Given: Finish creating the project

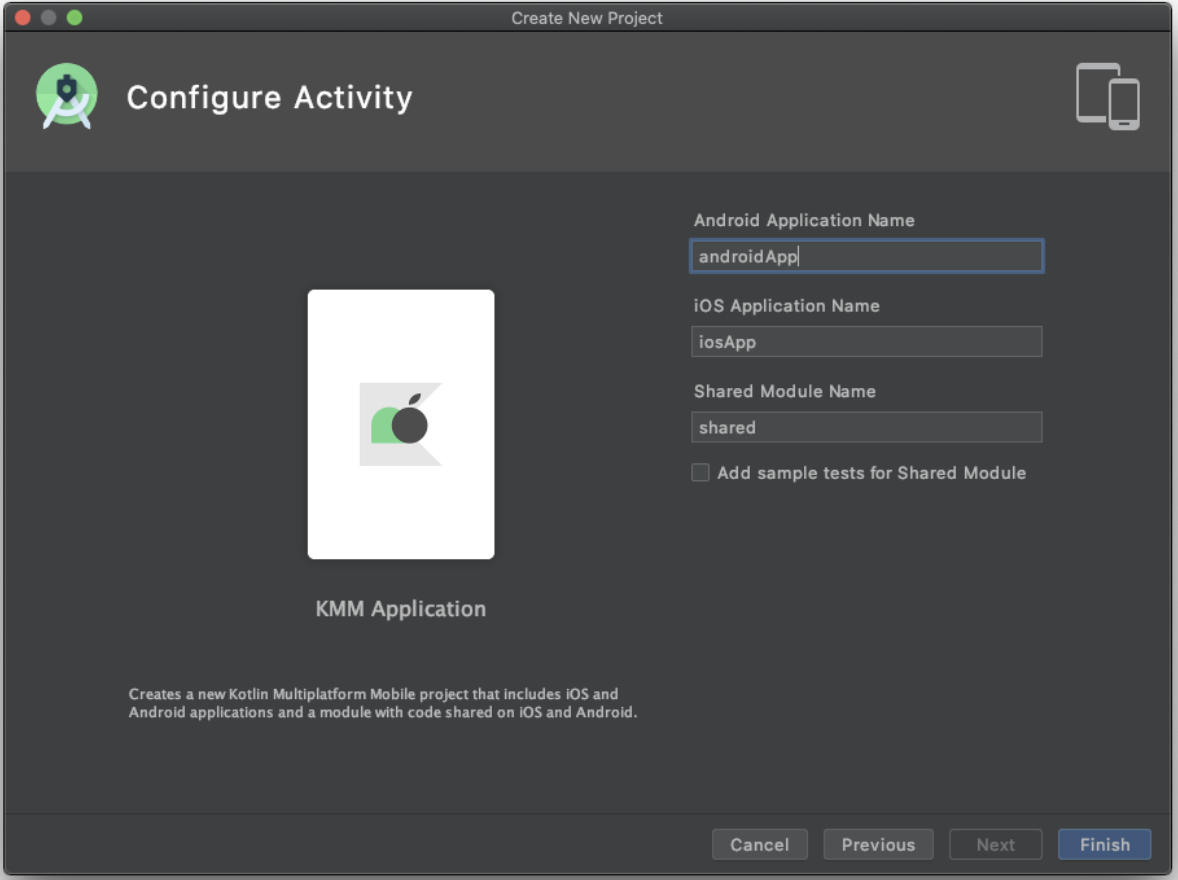Looking at the screenshot, I should (1104, 845).
